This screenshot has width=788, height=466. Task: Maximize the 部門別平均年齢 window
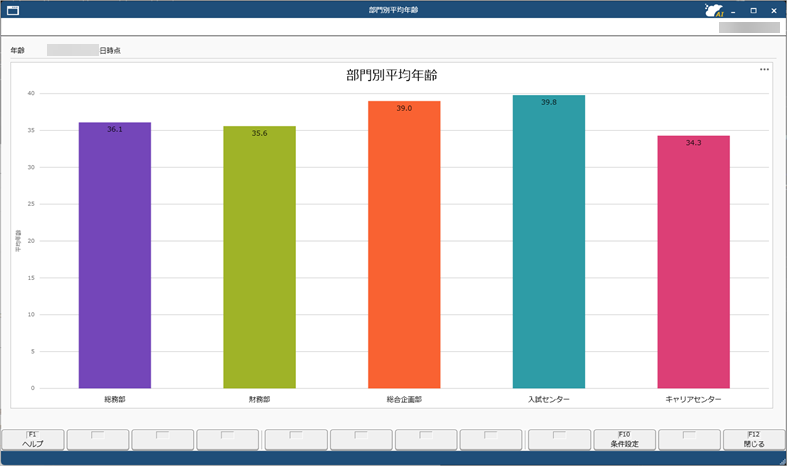tap(753, 11)
